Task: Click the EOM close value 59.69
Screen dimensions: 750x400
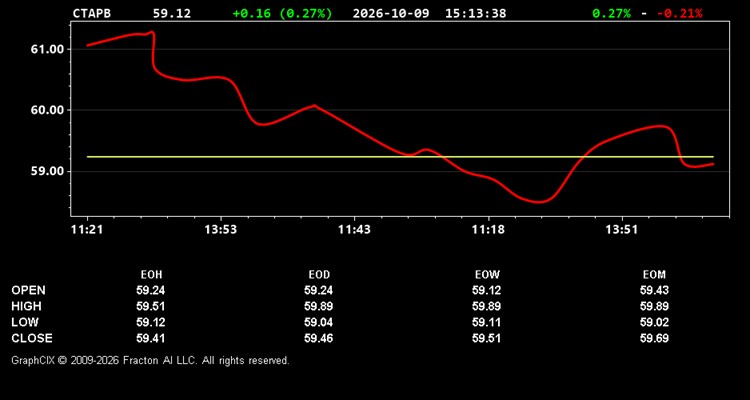Action: pos(654,338)
